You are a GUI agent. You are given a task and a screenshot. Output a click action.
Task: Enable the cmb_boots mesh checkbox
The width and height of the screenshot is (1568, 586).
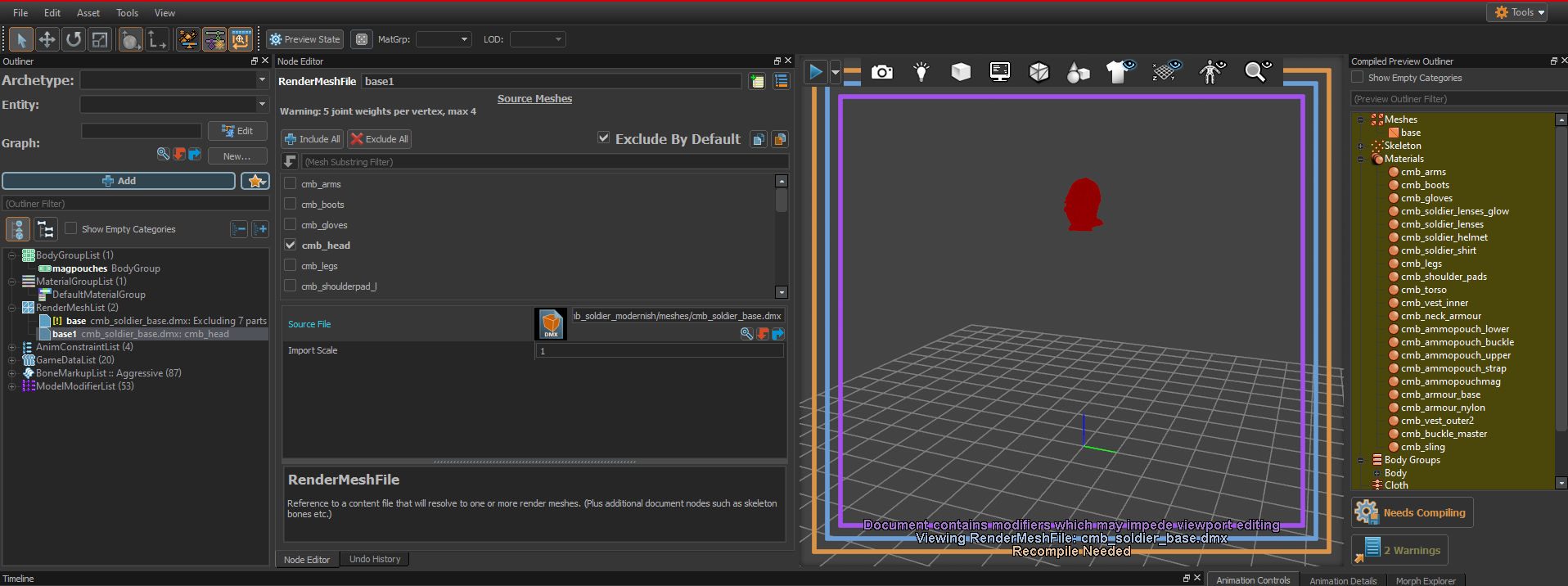[291, 204]
